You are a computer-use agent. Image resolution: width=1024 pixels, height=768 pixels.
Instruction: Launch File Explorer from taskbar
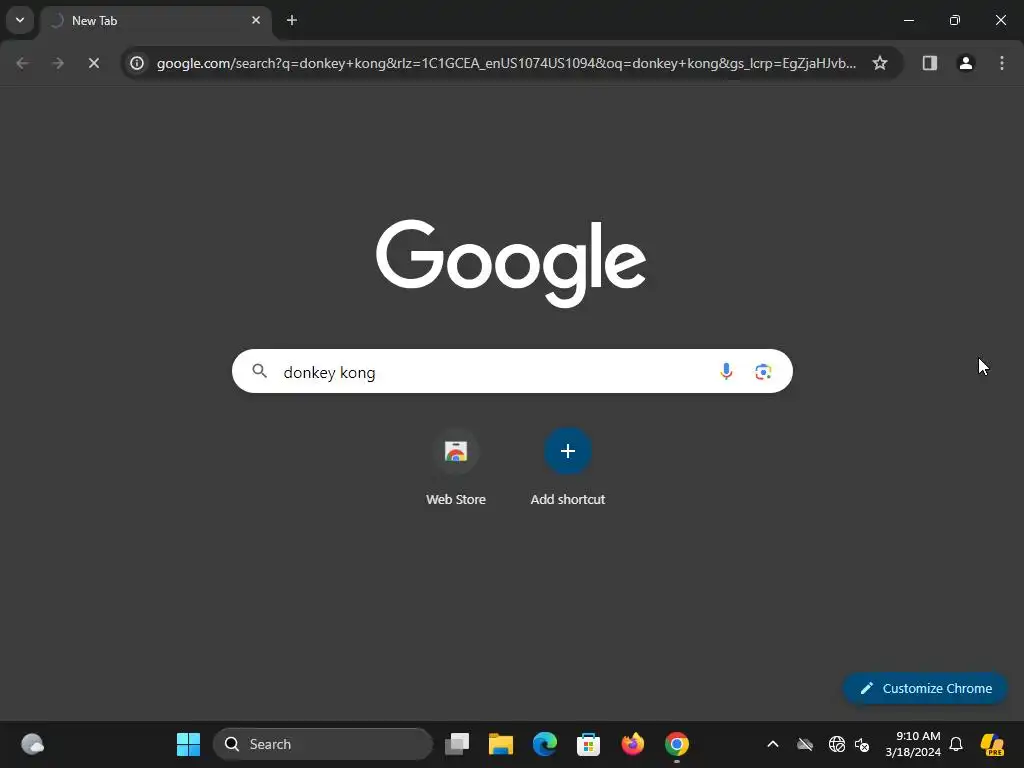coord(500,744)
